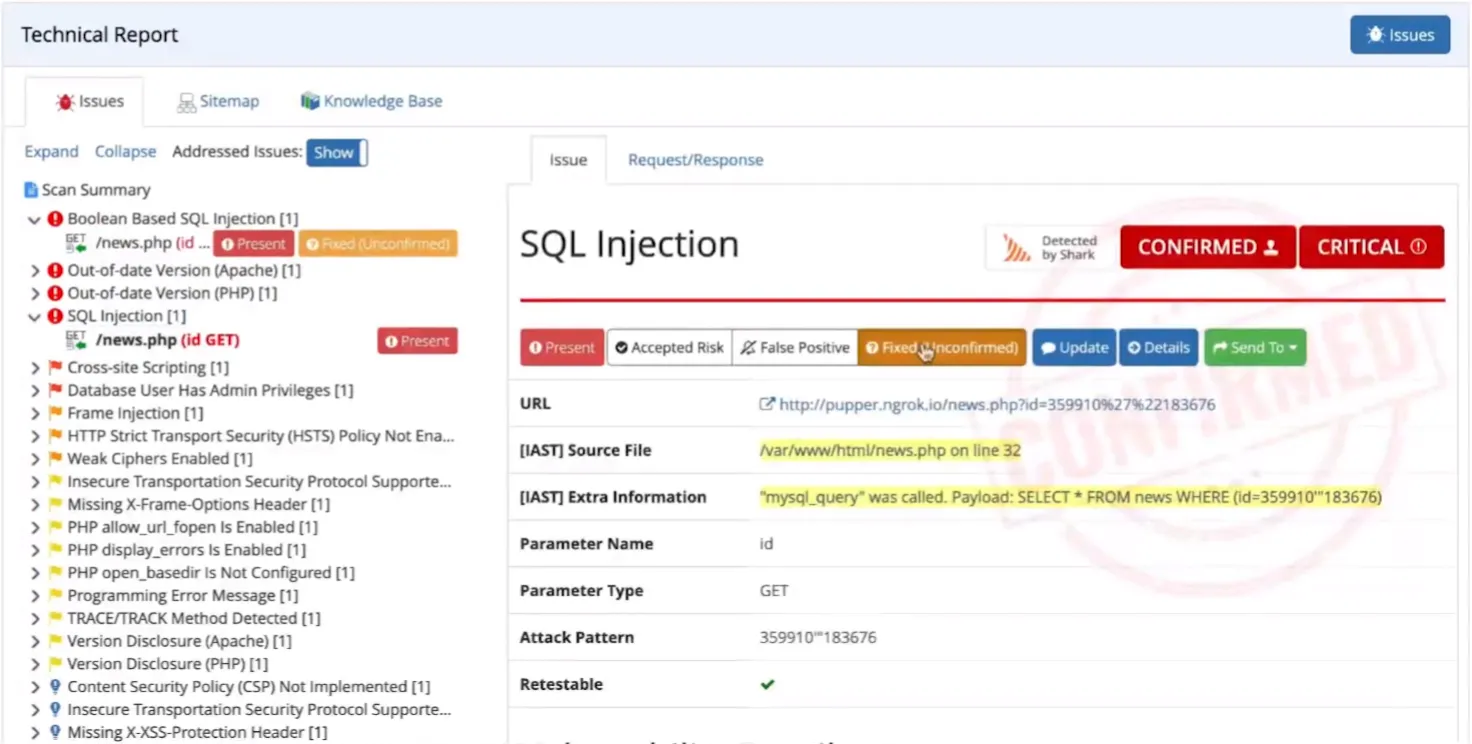Click Fixed (Unconfirmed) badge in the tree

tap(378, 244)
